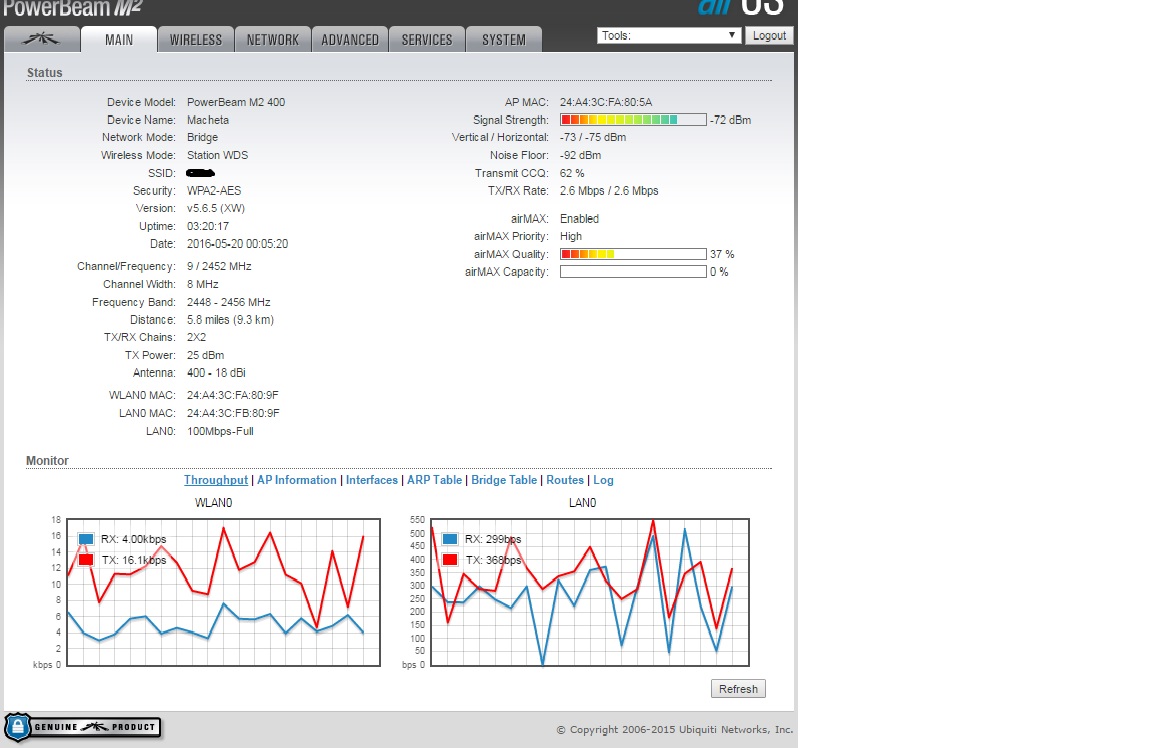Screen dimensions: 1152x748
Task: Open the SERVICES tab
Action: click(x=427, y=40)
